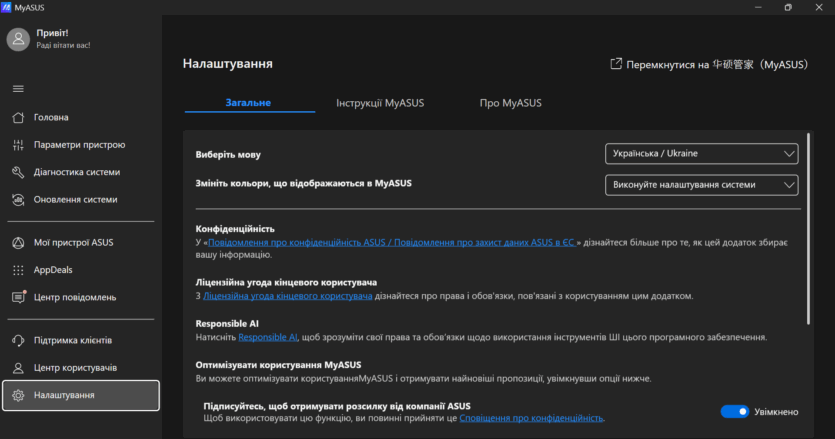The width and height of the screenshot is (835, 439).
Task: Click the settings page vertical scrollbar
Action: click(x=808, y=230)
